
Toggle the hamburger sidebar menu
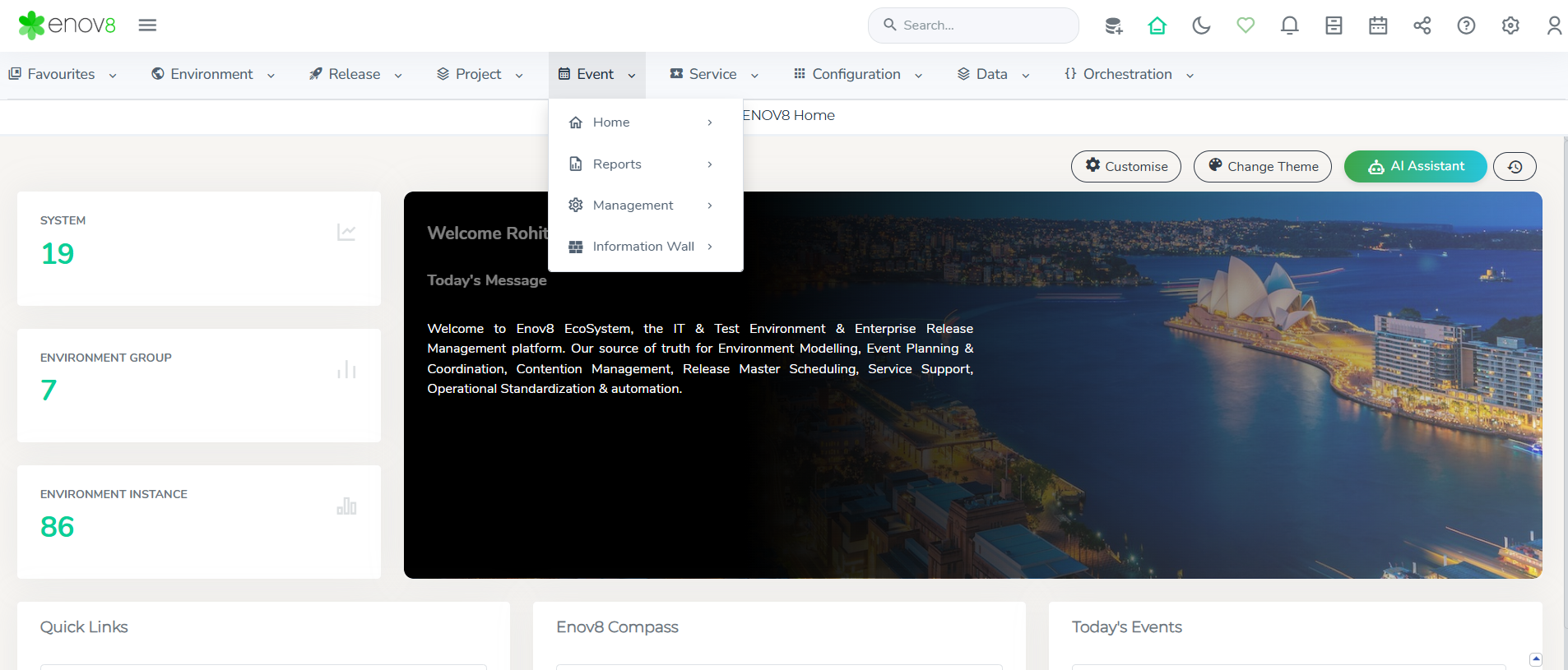tap(147, 25)
